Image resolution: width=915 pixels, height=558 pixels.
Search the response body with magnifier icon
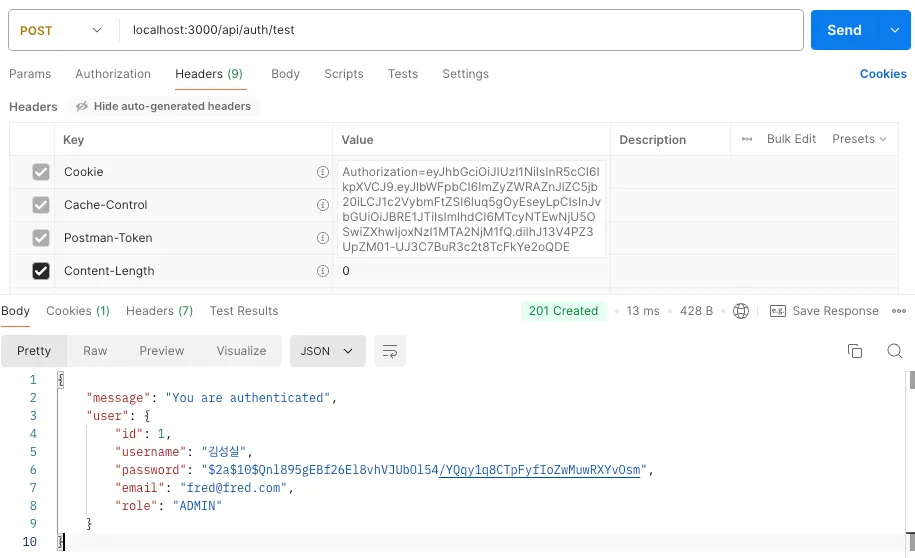click(895, 351)
